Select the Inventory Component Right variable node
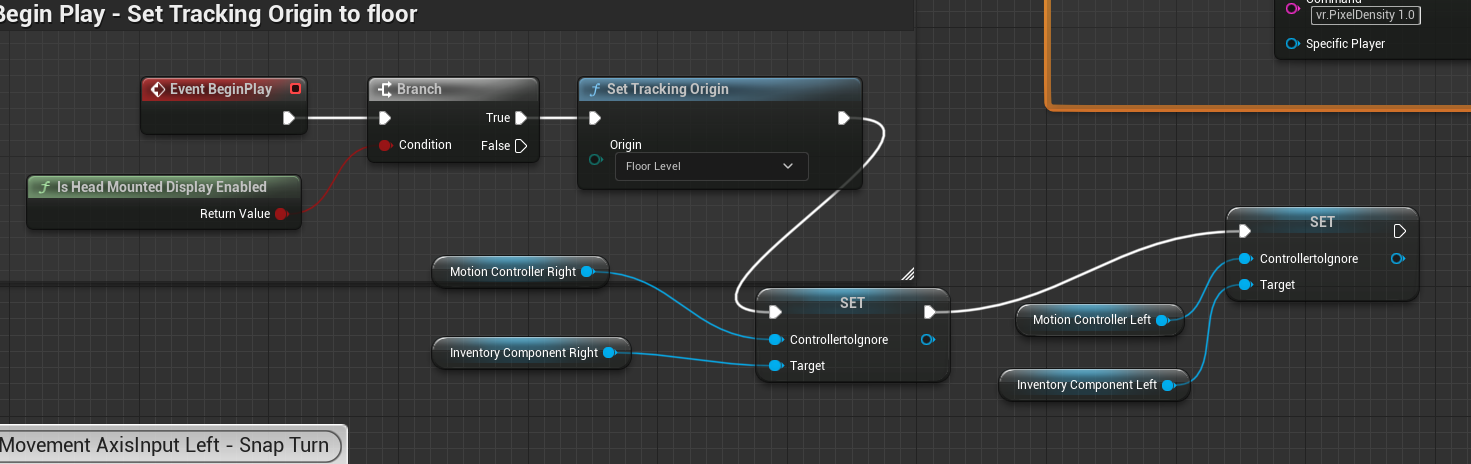1471x464 pixels. (531, 353)
